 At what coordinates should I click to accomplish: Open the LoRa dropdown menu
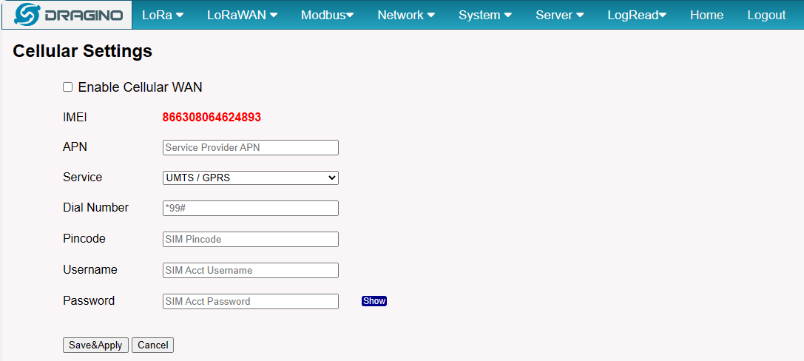pyautogui.click(x=163, y=15)
